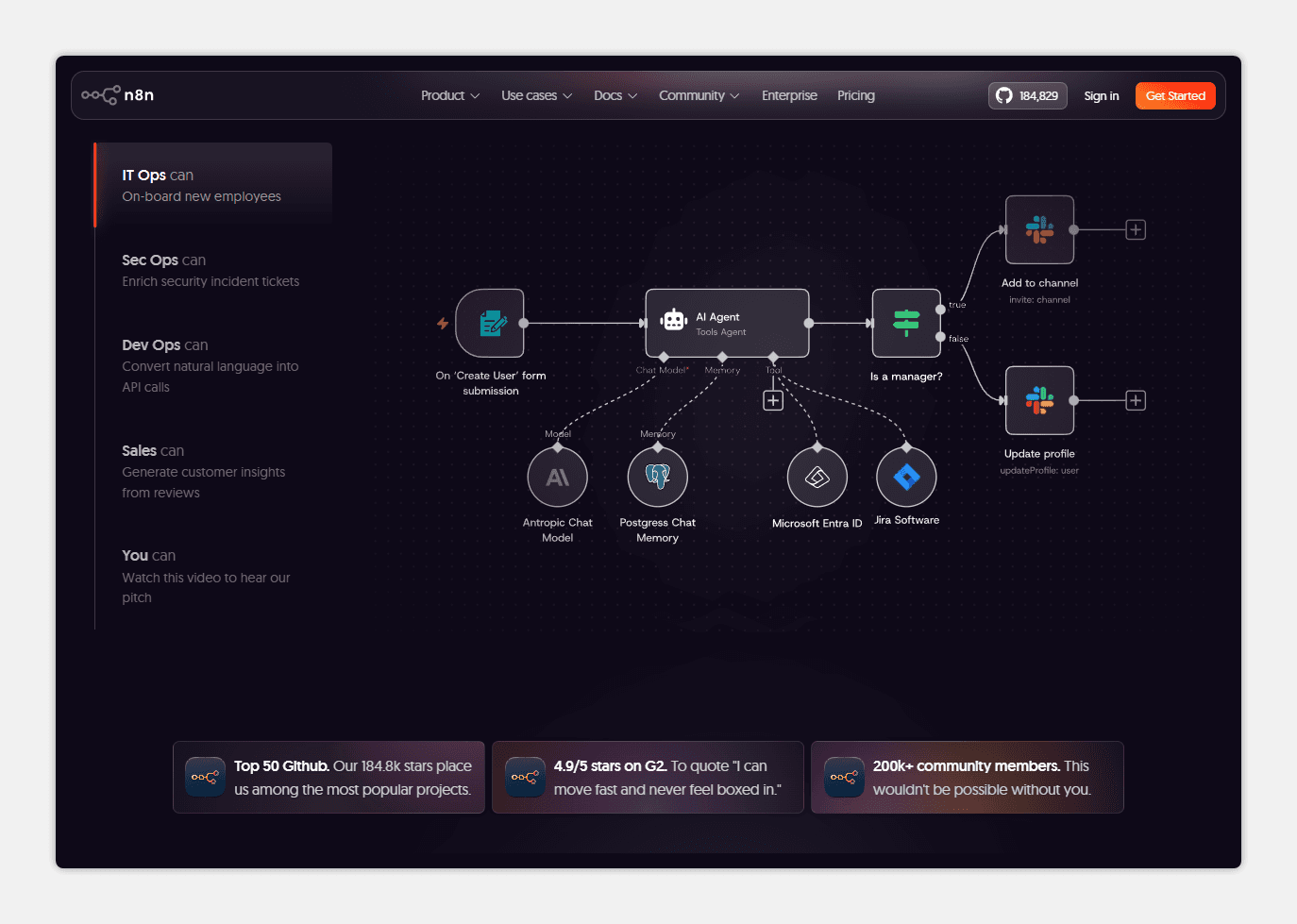Click the 'false' output connector of the manager node

pyautogui.click(x=940, y=337)
